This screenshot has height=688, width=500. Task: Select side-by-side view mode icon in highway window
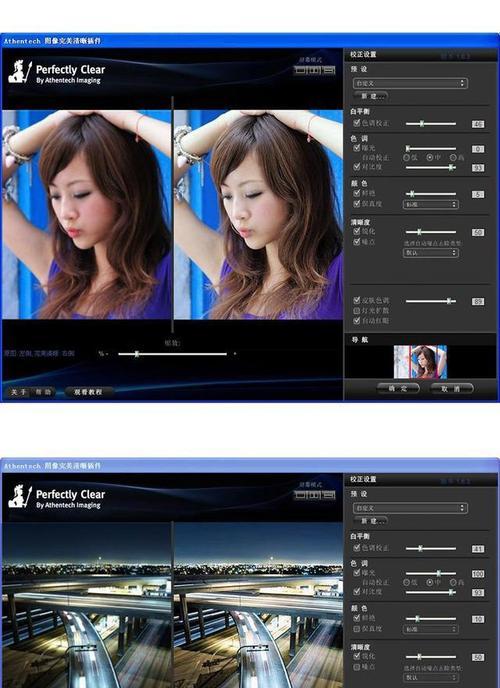tap(314, 495)
